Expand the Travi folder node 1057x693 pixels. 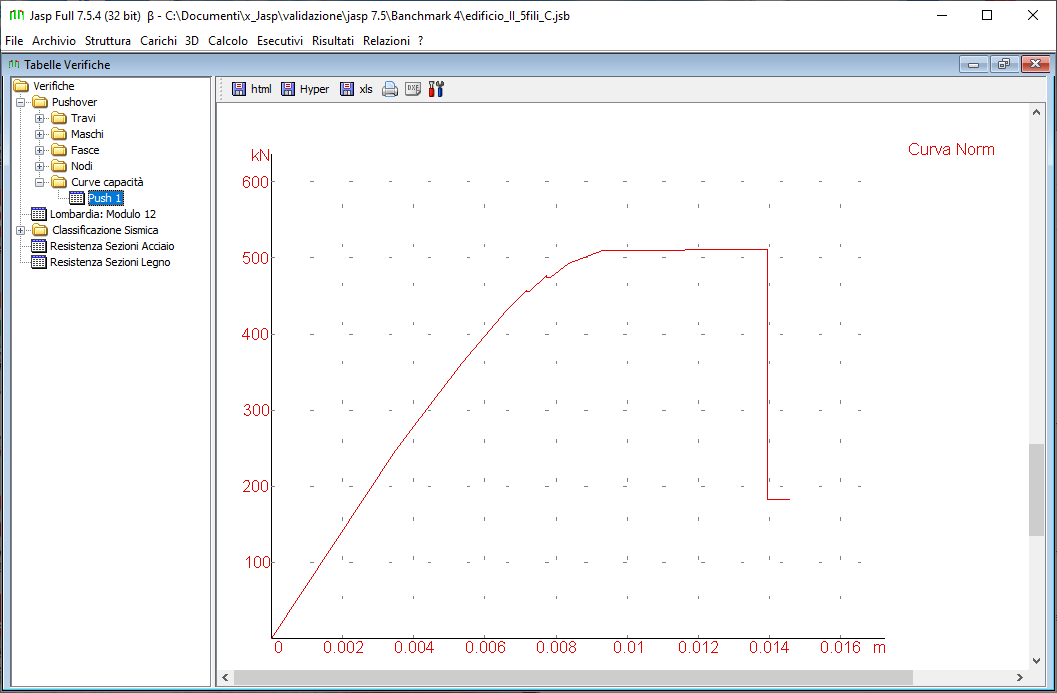click(40, 119)
